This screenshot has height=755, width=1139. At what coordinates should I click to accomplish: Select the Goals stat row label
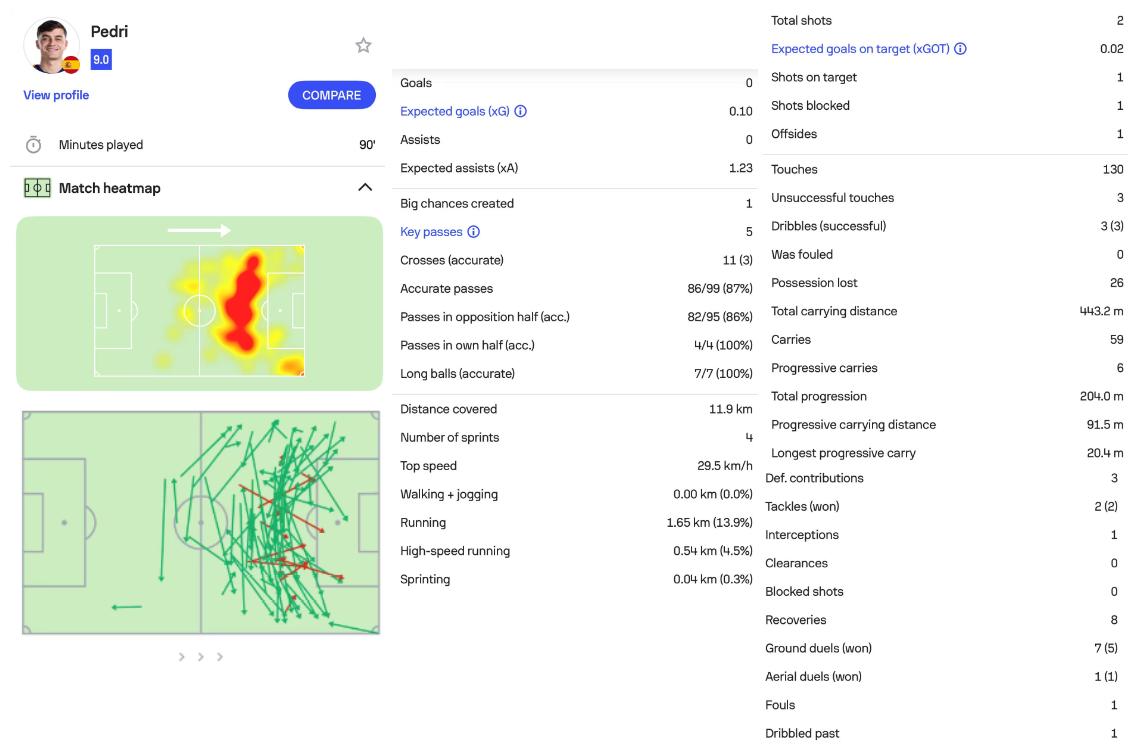pyautogui.click(x=416, y=83)
